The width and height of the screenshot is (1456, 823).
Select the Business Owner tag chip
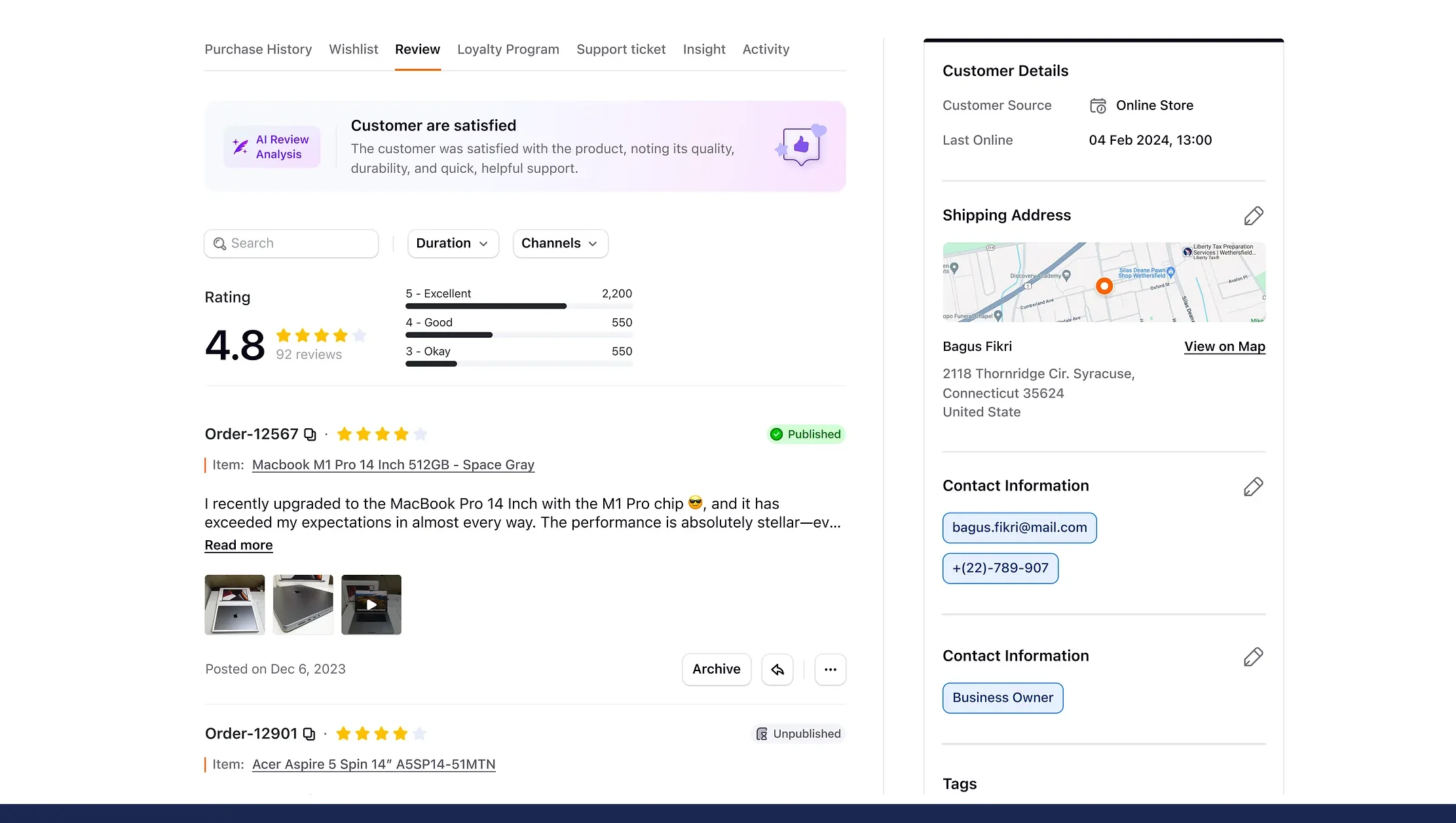[1002, 697]
